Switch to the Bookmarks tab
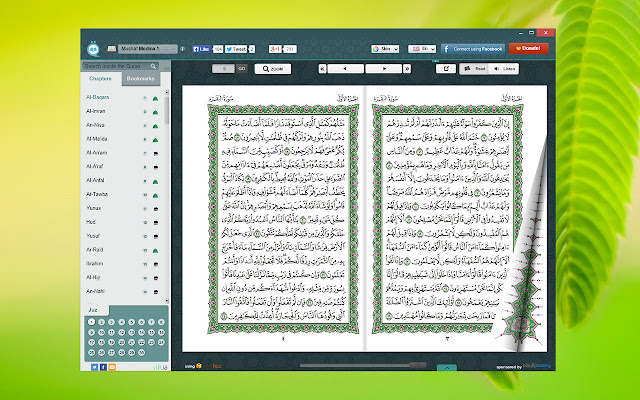The height and width of the screenshot is (400, 640). [x=140, y=79]
